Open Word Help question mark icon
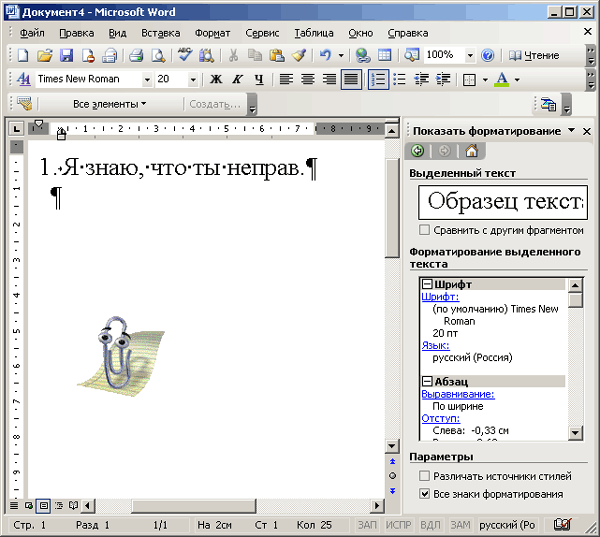The width and height of the screenshot is (600, 537). coord(487,56)
